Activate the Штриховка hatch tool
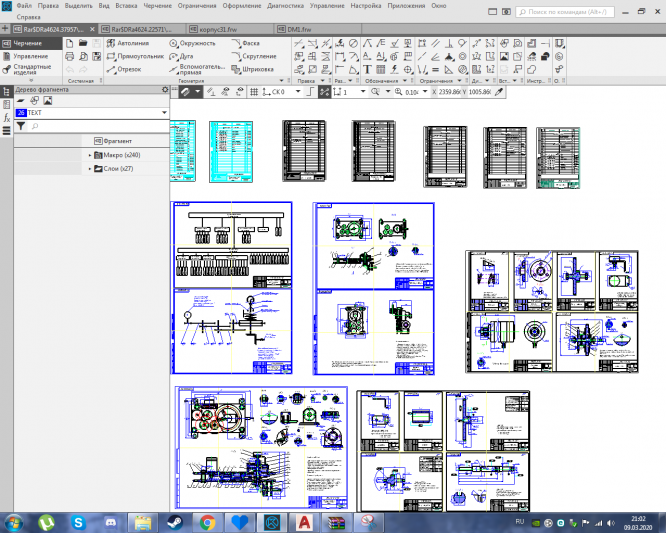Screen dimensions: 666x533 tap(256, 69)
